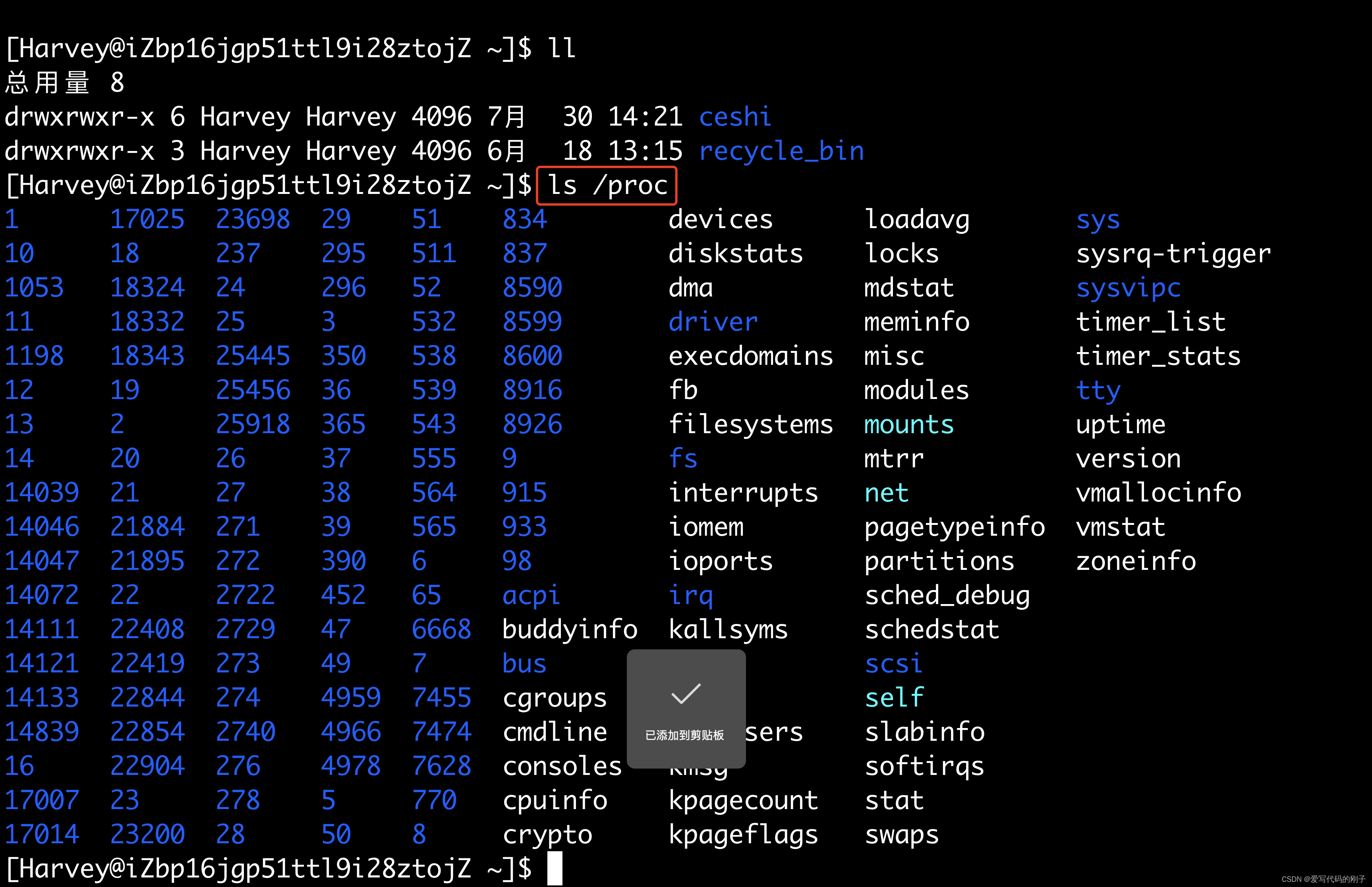
Task: Click the 'schedstat' entry
Action: click(932, 629)
